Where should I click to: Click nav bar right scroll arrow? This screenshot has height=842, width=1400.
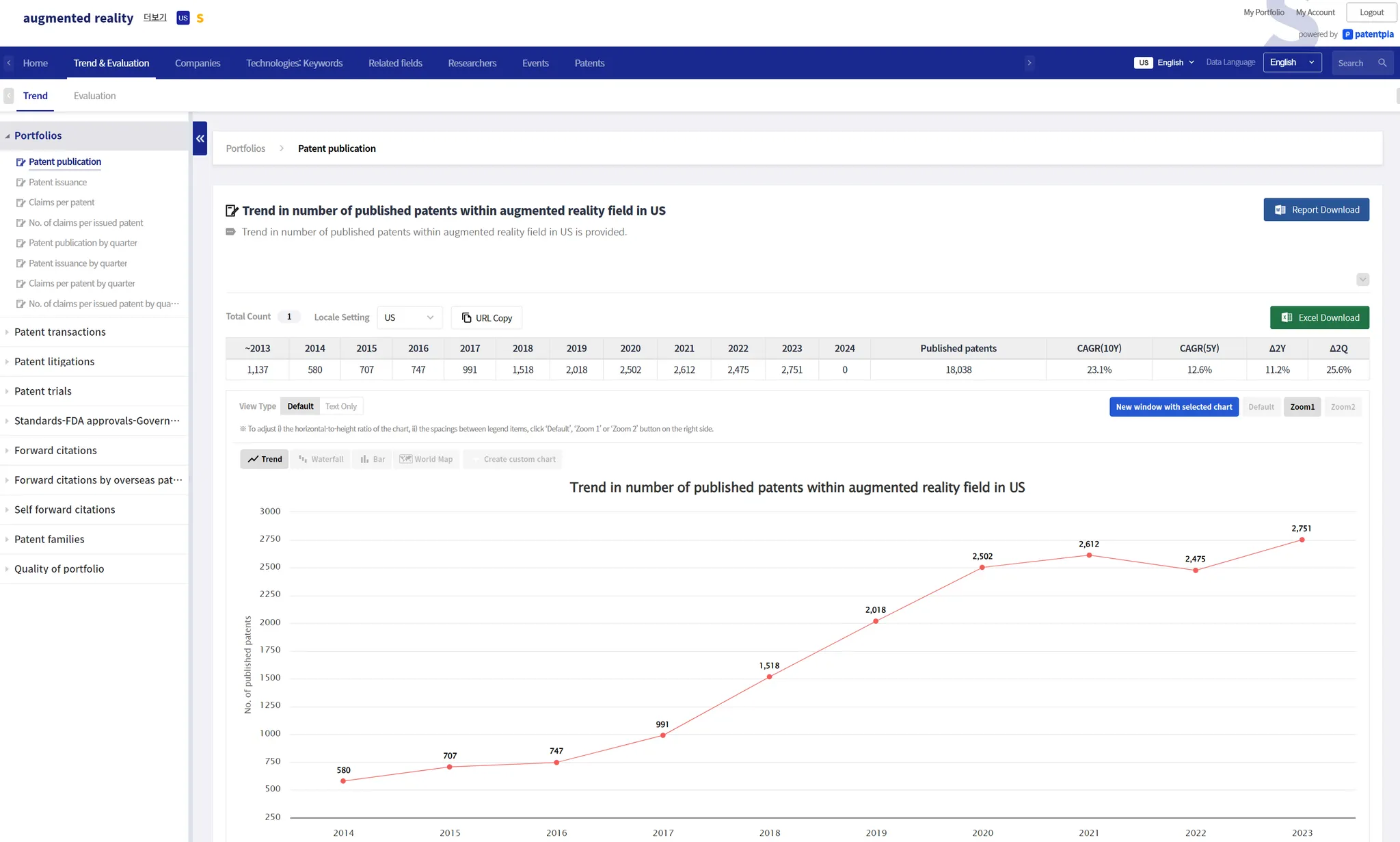click(1029, 63)
